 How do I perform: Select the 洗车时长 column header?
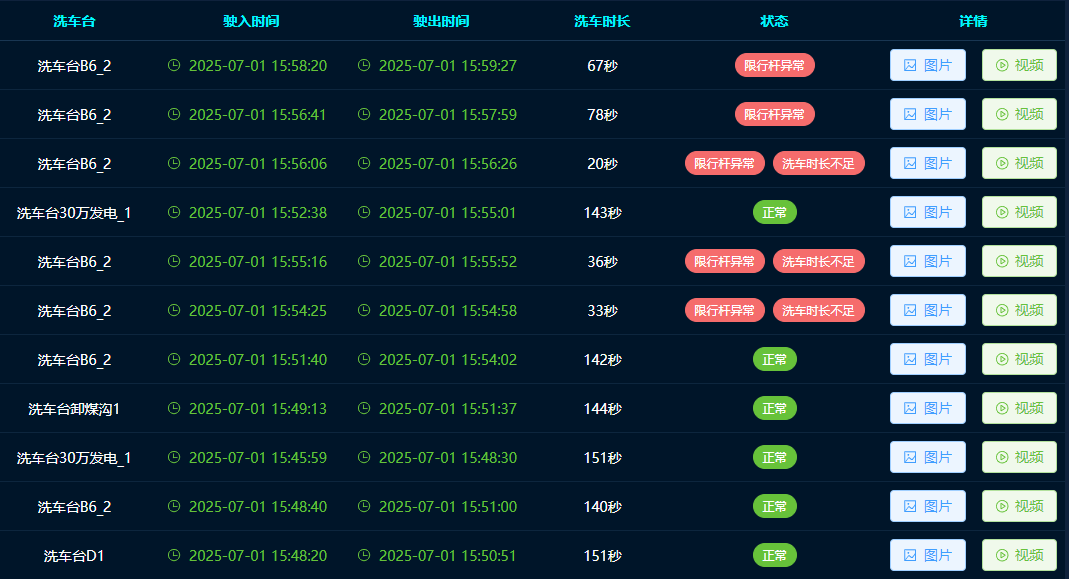coord(602,21)
